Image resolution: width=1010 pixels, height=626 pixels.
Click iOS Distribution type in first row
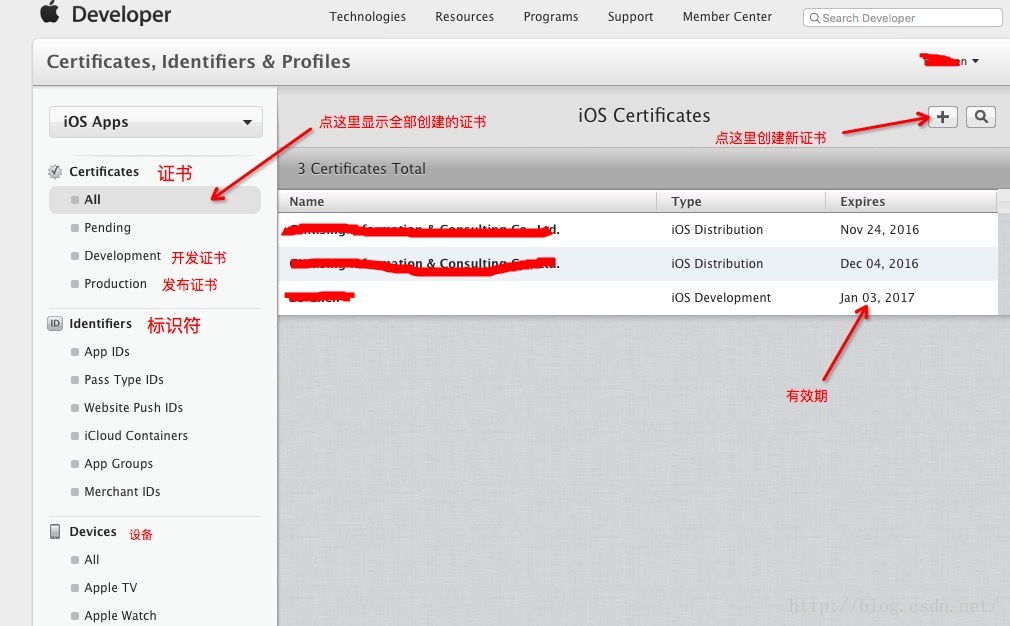(717, 230)
